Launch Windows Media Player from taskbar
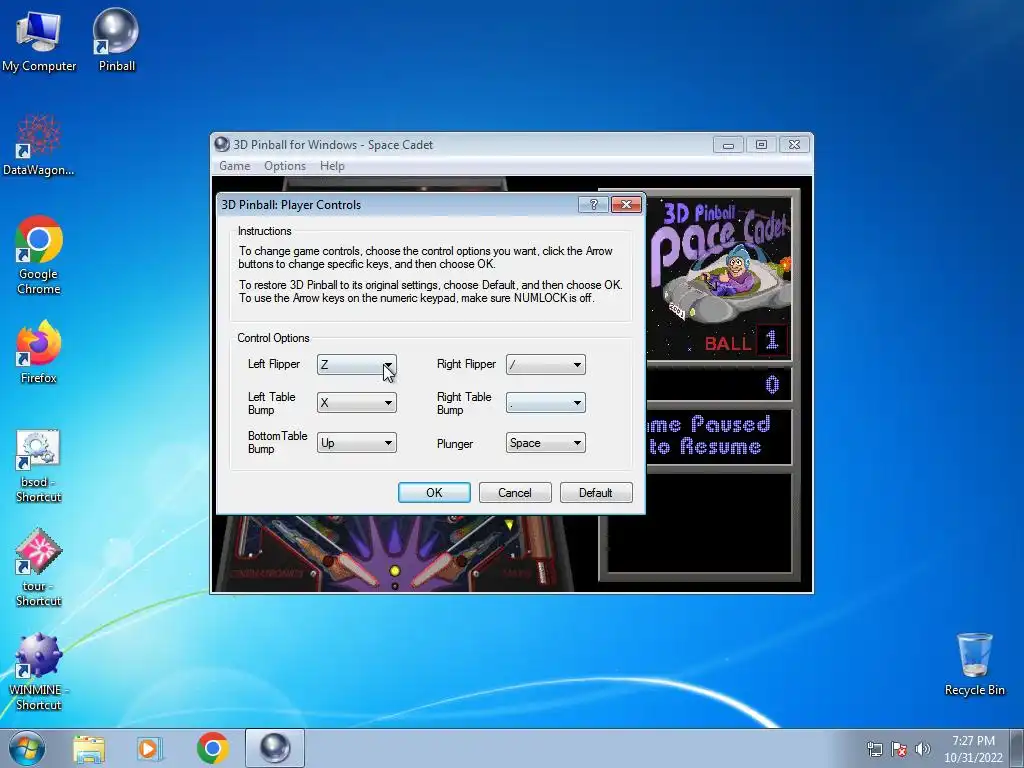 click(150, 749)
